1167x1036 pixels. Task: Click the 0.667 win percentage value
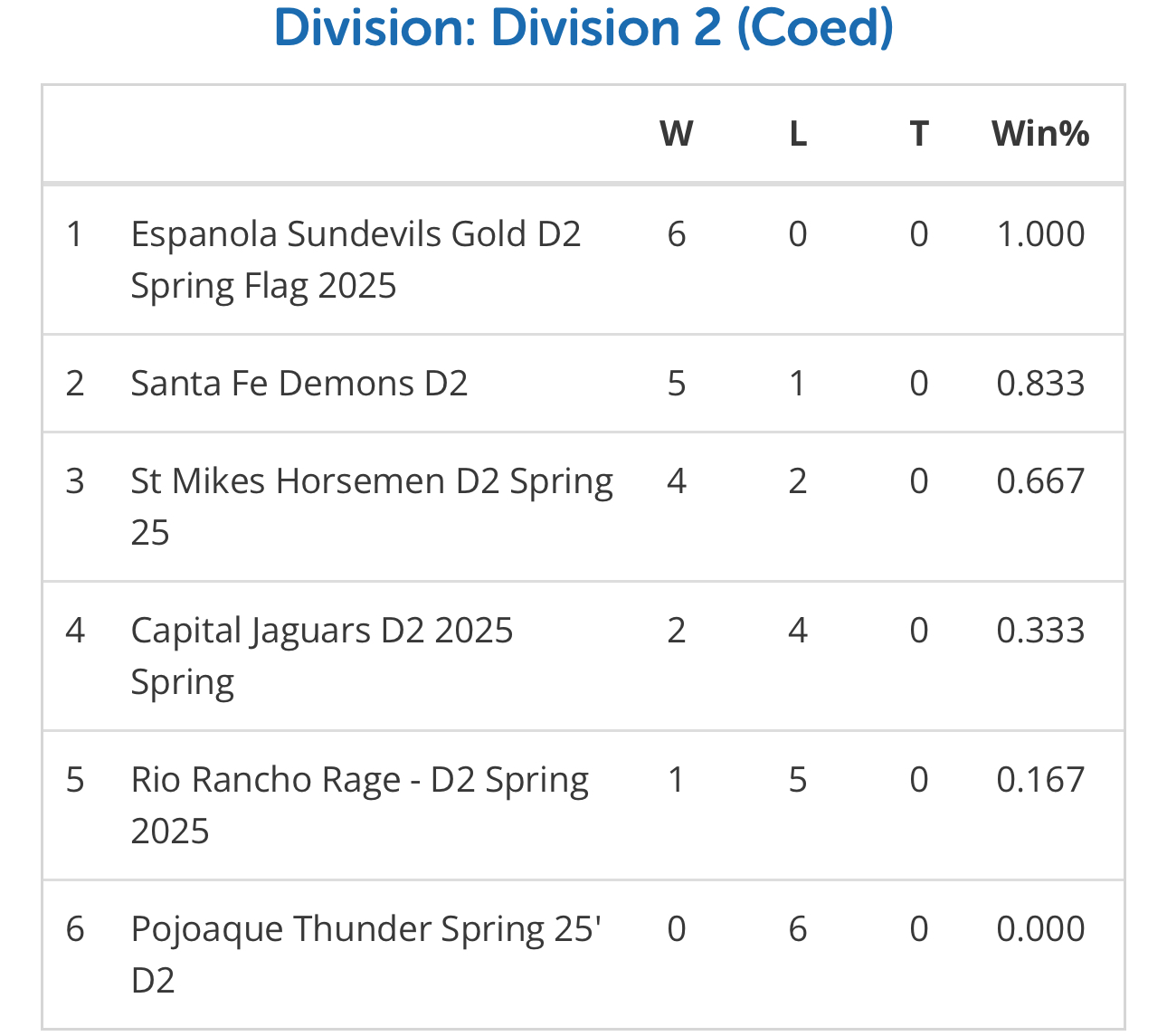1040,481
